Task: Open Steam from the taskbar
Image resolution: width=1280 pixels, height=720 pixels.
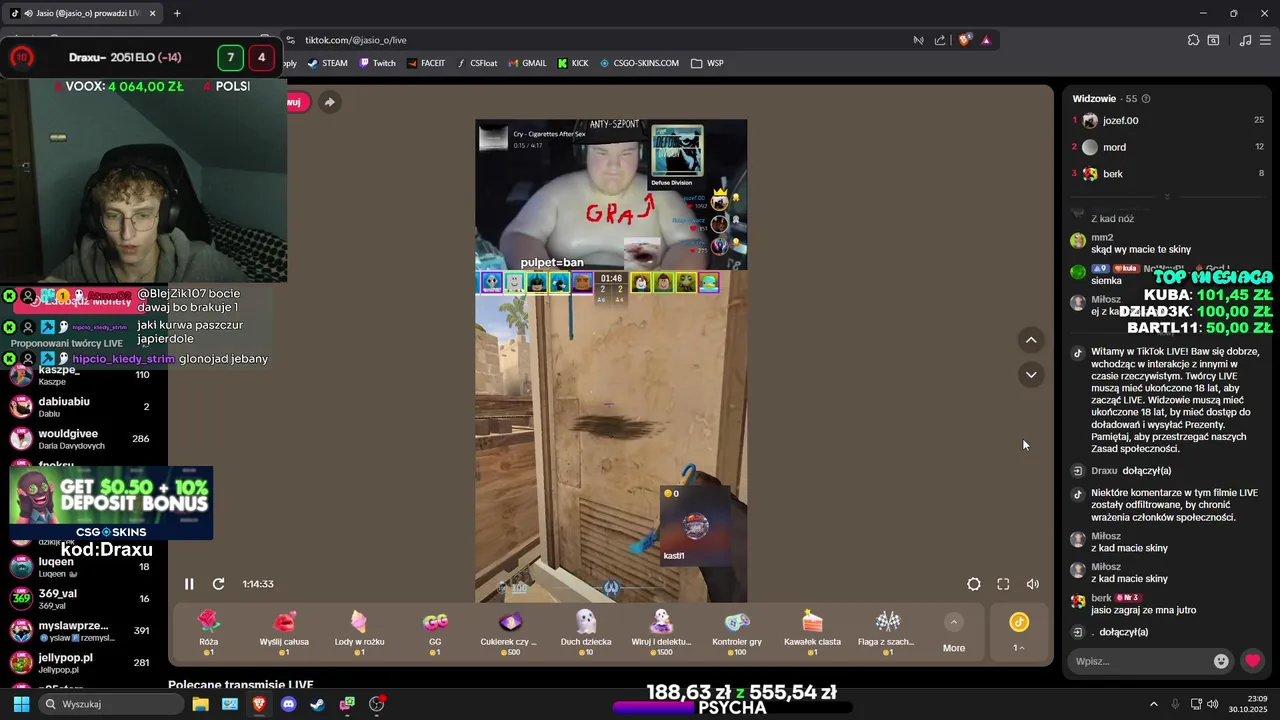Action: tap(317, 704)
